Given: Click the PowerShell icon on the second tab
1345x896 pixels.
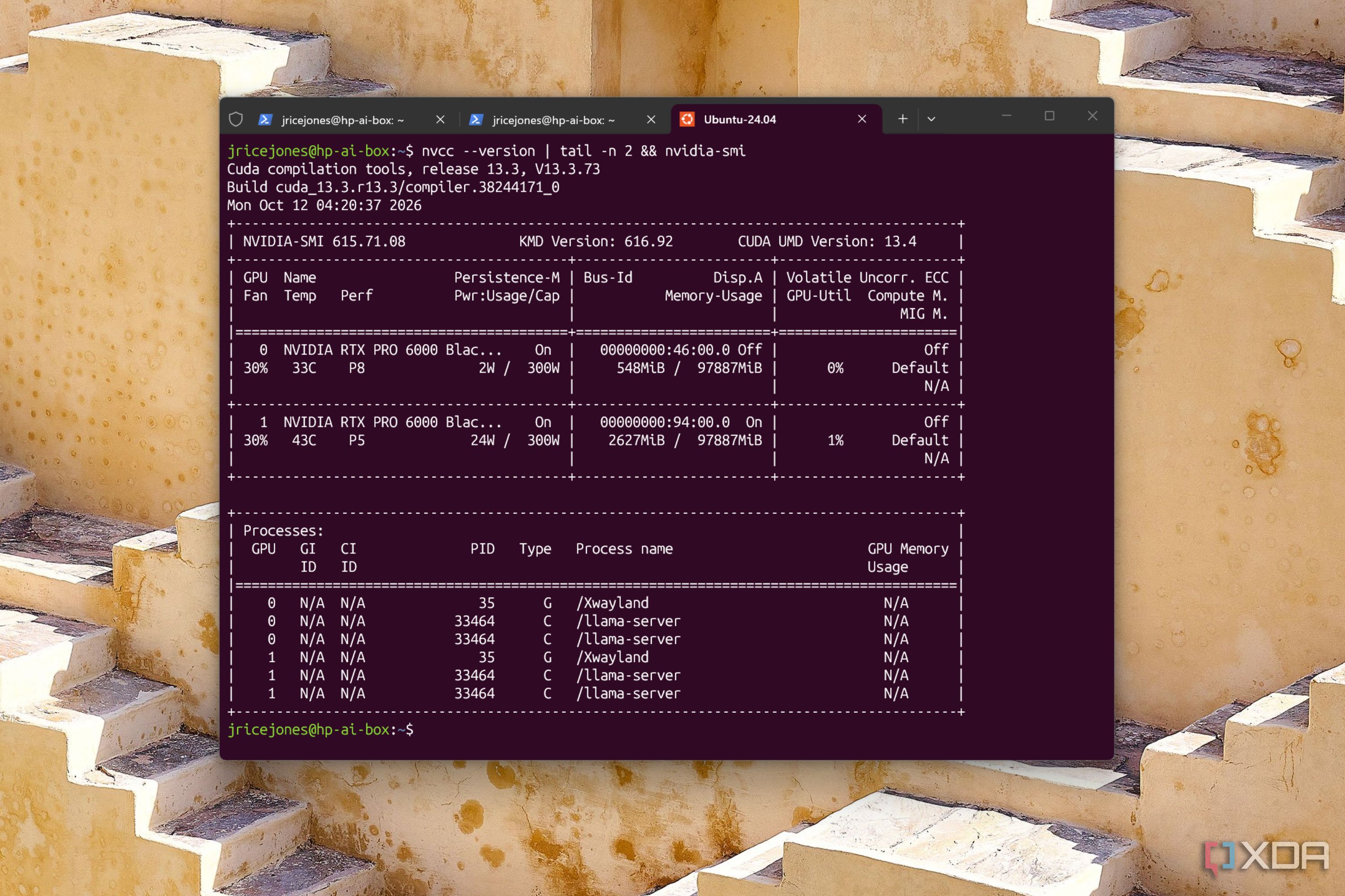Looking at the screenshot, I should 476,120.
